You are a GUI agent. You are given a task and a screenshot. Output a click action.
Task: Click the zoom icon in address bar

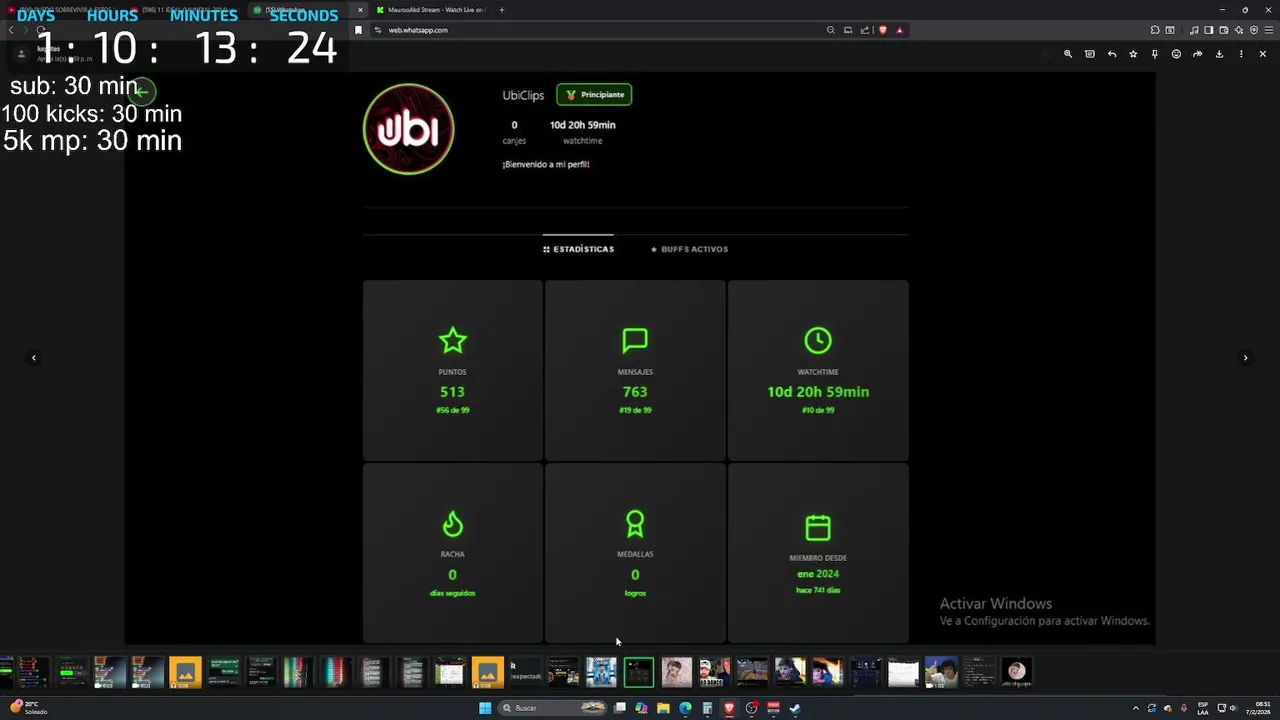tap(830, 30)
